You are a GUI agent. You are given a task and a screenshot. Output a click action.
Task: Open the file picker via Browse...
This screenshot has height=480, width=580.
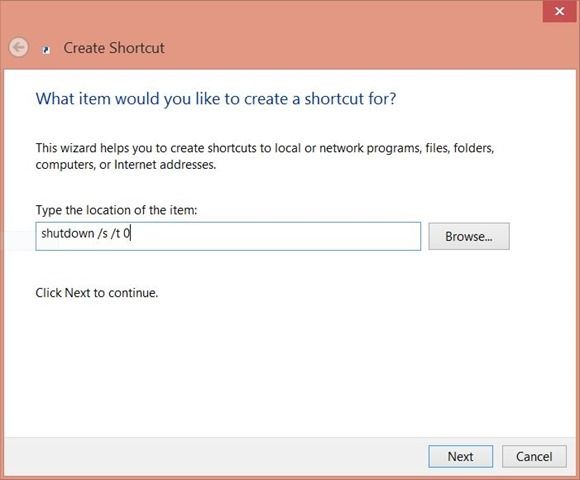tap(469, 236)
